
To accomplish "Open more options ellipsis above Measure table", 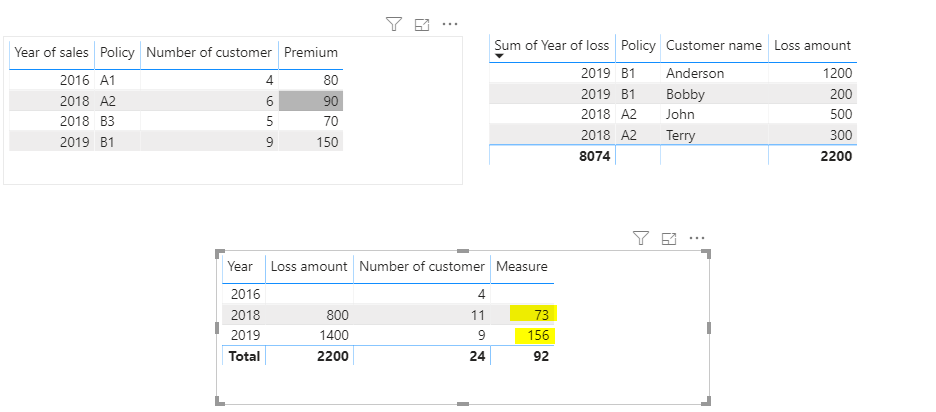I will [x=697, y=238].
